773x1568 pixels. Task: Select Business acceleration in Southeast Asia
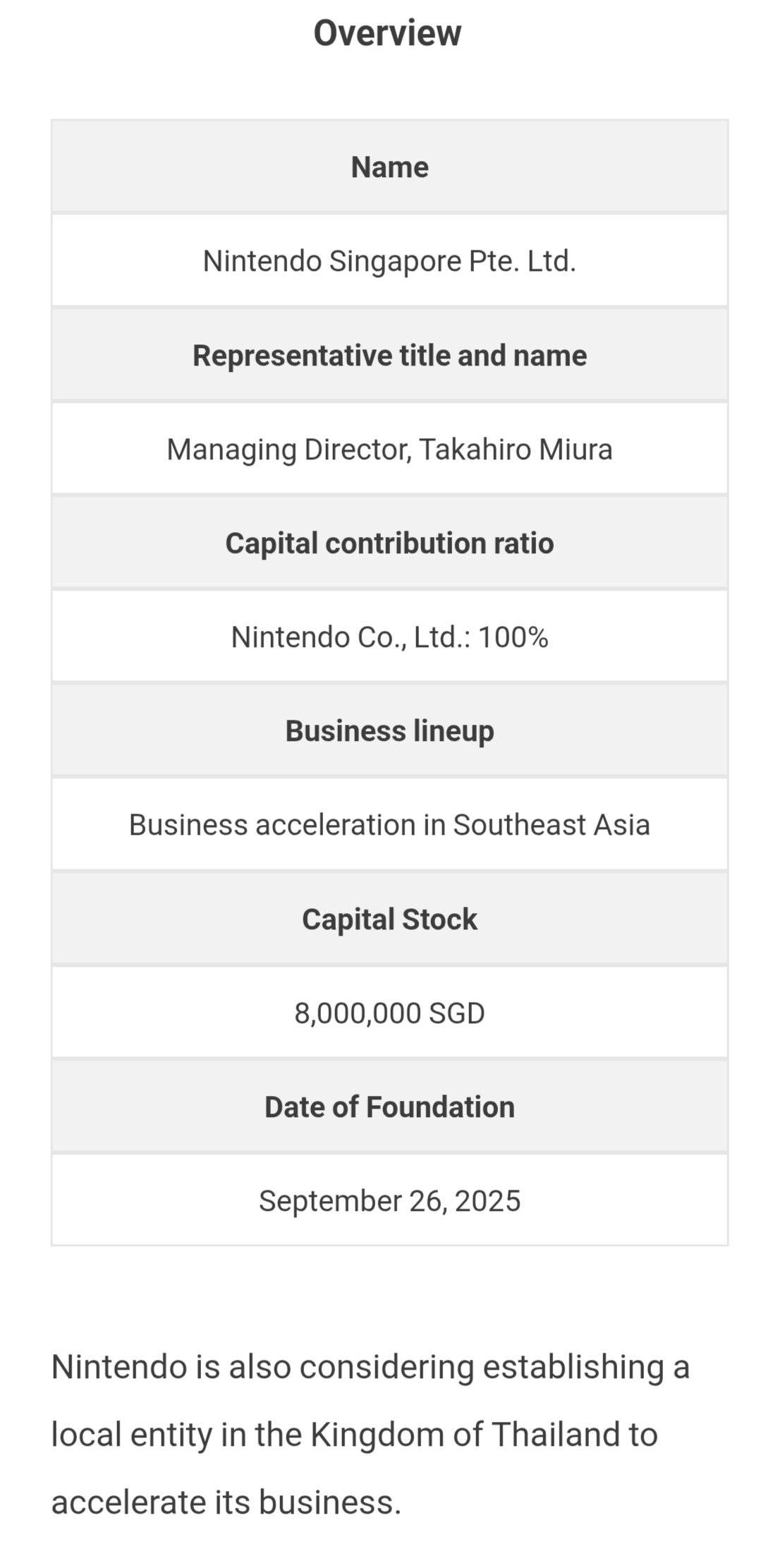click(389, 825)
